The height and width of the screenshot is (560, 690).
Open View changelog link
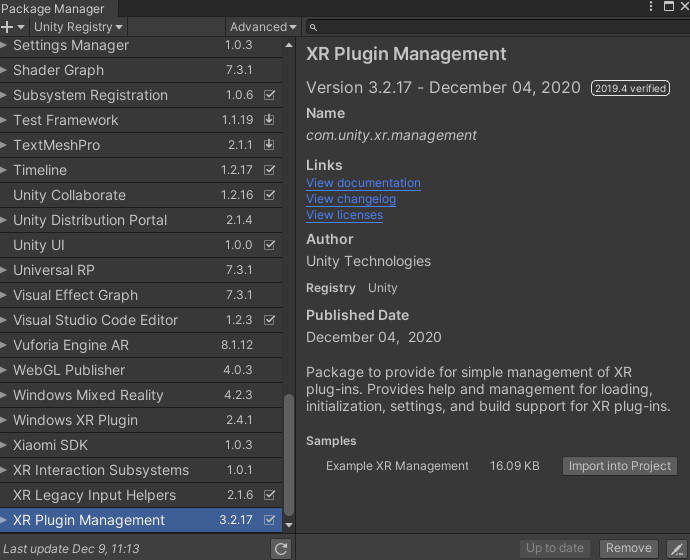pos(351,199)
